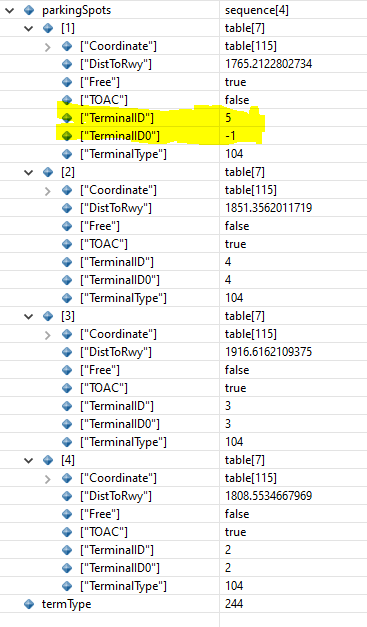Click the diamond icon beside [2]
This screenshot has height=627, width=367.
[x=48, y=172]
